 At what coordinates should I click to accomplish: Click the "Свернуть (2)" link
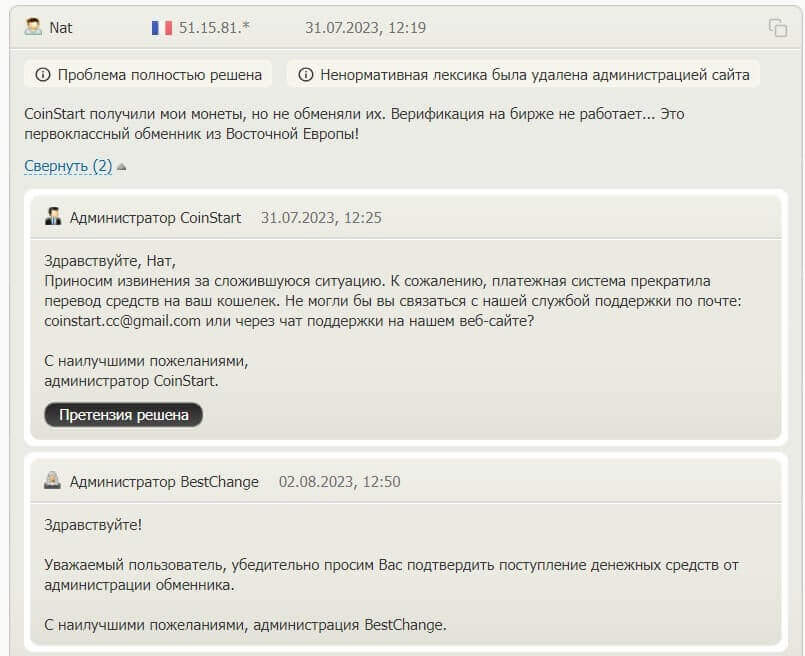(68, 166)
